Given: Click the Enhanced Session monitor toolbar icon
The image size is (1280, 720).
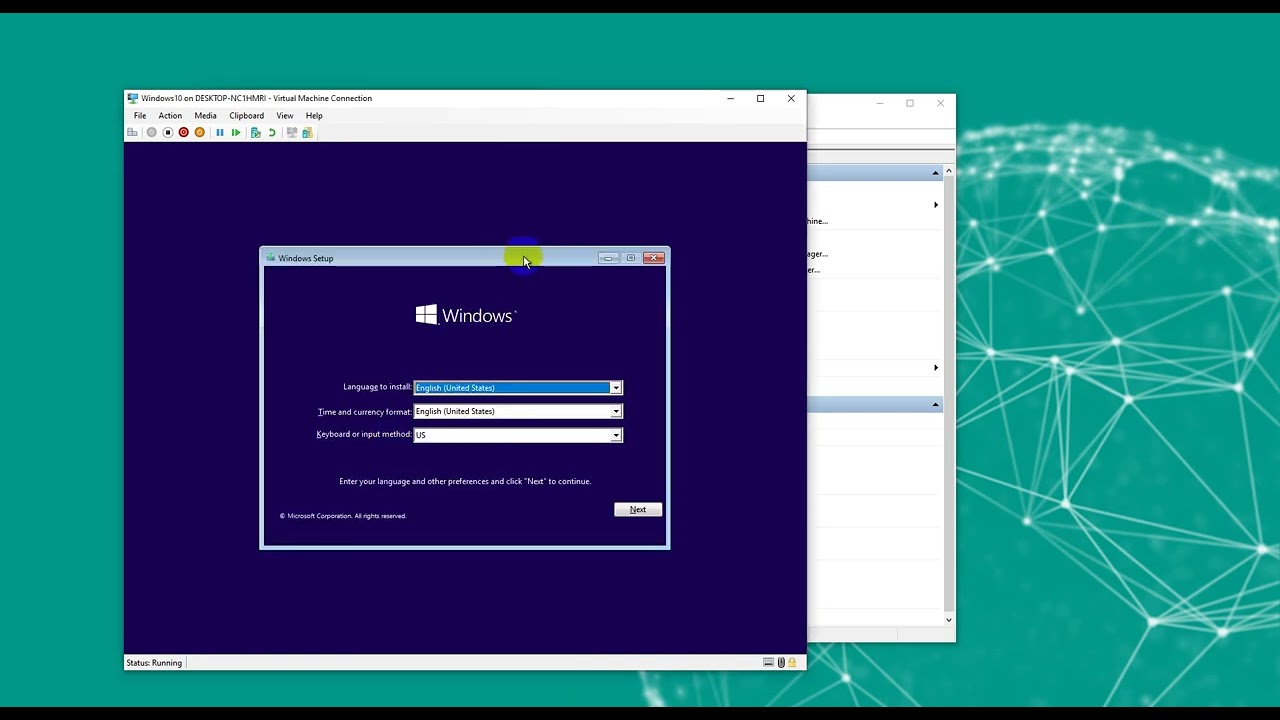Looking at the screenshot, I should point(292,132).
